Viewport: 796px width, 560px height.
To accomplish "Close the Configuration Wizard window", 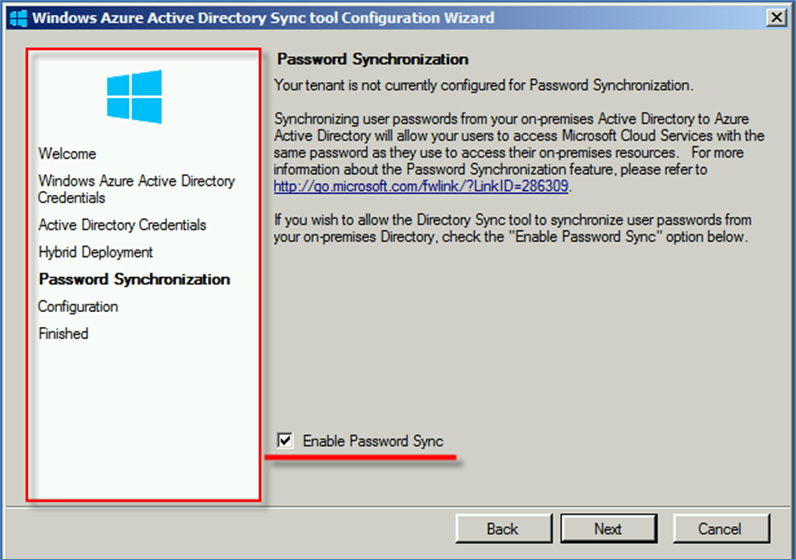I will (776, 18).
